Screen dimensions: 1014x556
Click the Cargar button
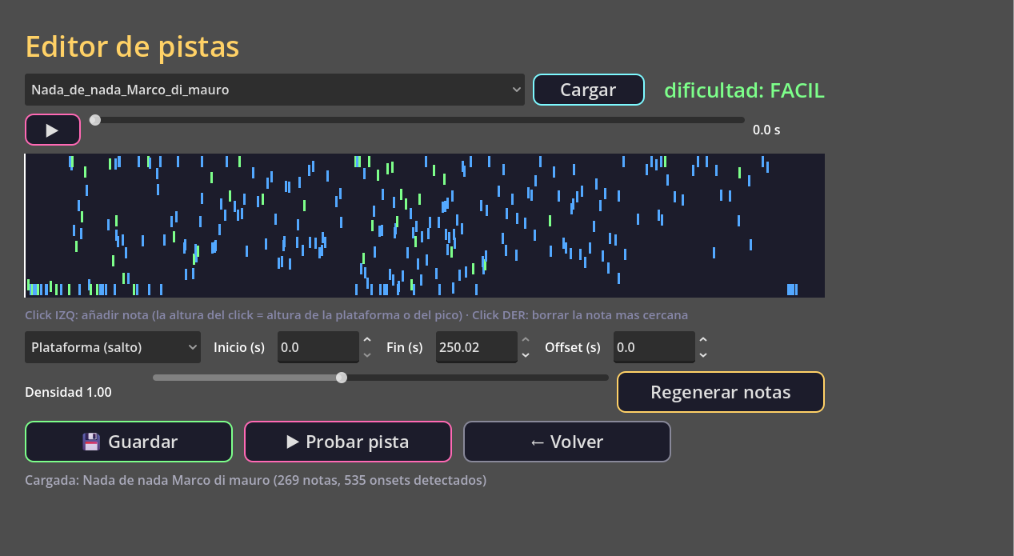pyautogui.click(x=588, y=90)
